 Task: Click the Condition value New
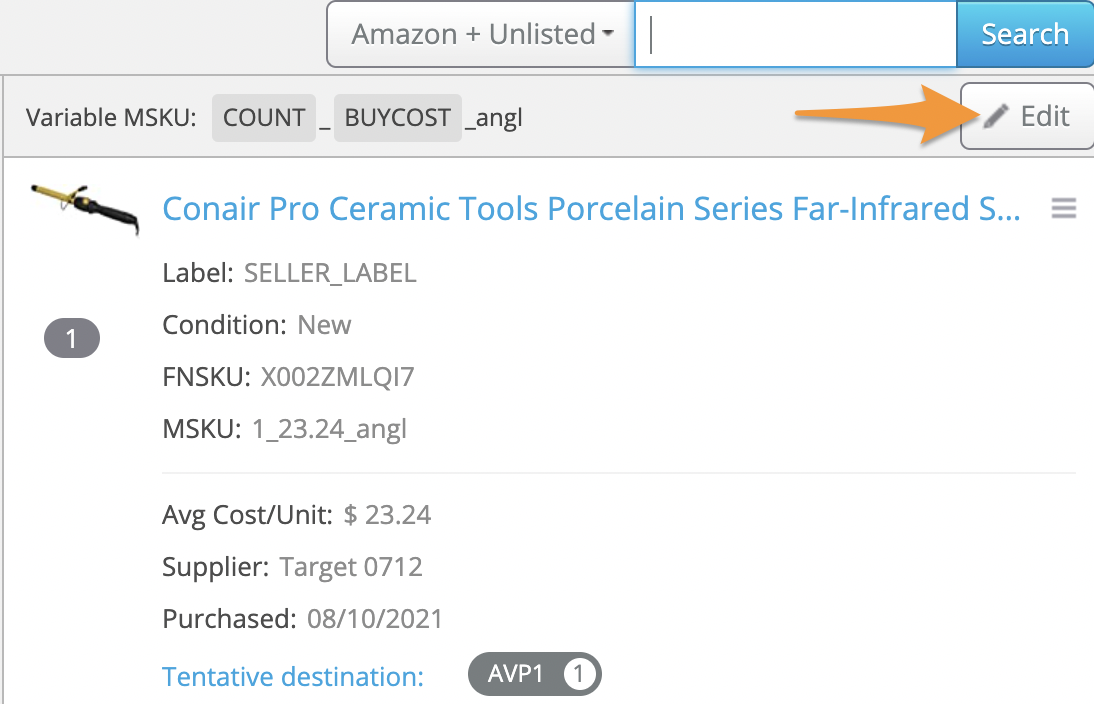324,325
